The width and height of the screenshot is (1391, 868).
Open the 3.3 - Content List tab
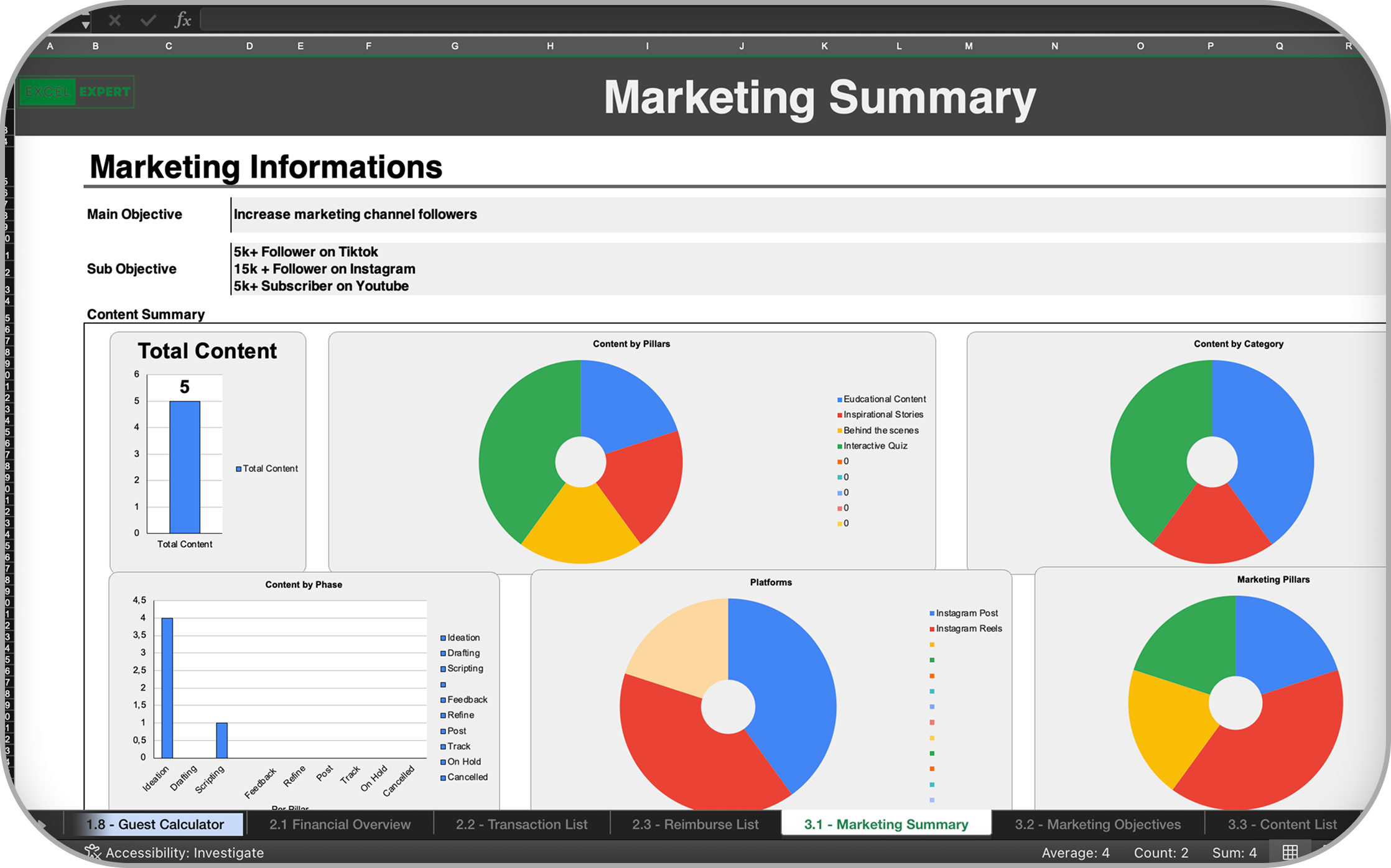1282,824
